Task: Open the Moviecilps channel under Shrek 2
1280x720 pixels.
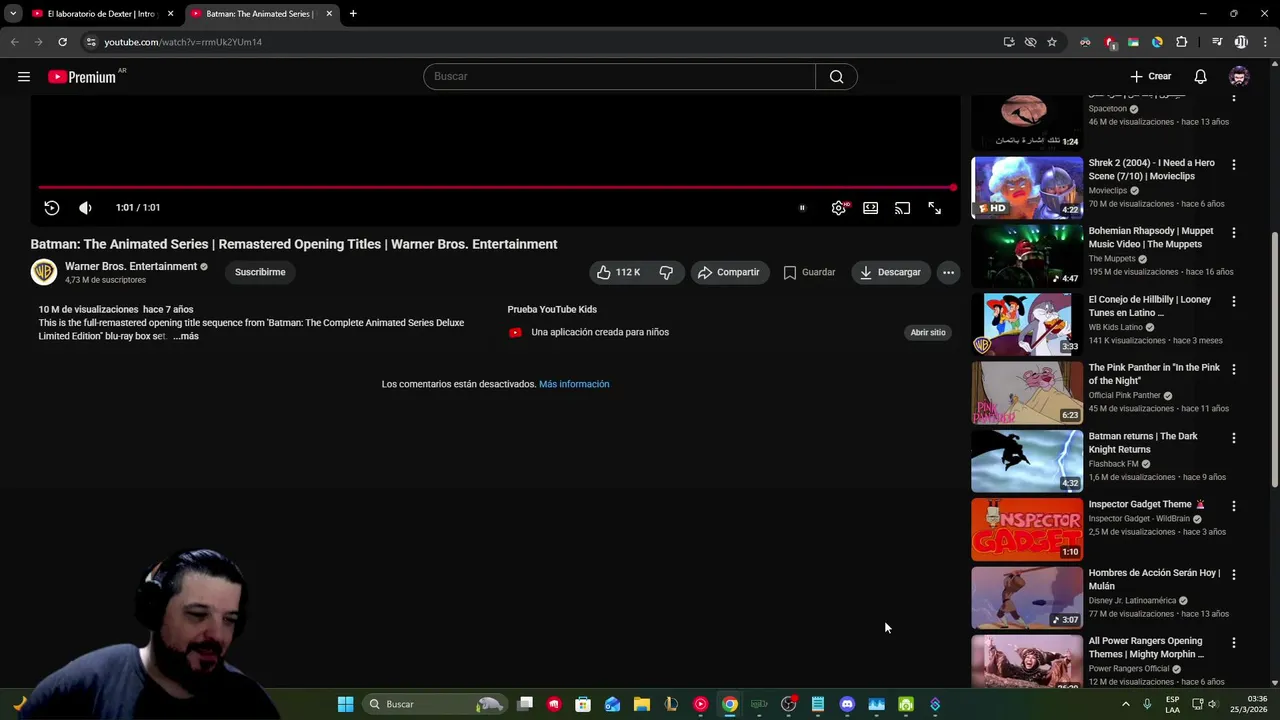Action: tap(1107, 191)
